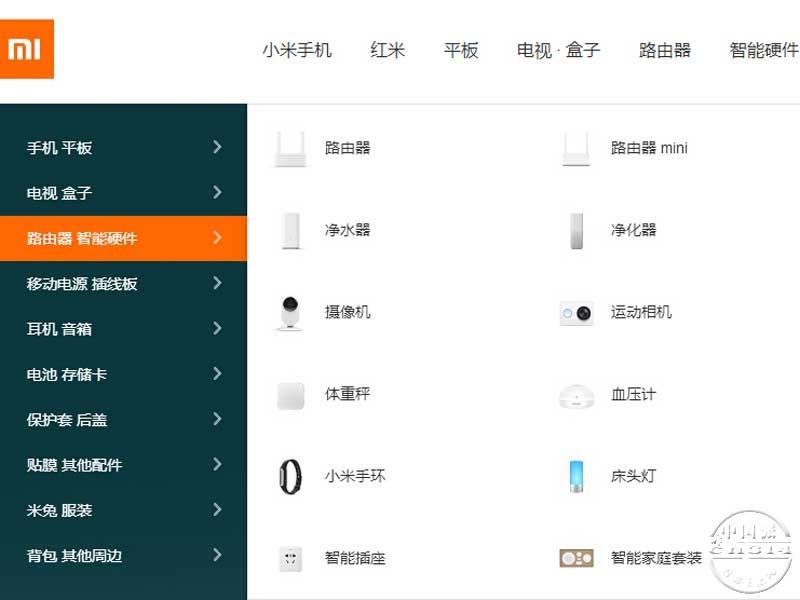Click the 净化器 air purifier thumbnail
This screenshot has width=800, height=600.
point(576,231)
